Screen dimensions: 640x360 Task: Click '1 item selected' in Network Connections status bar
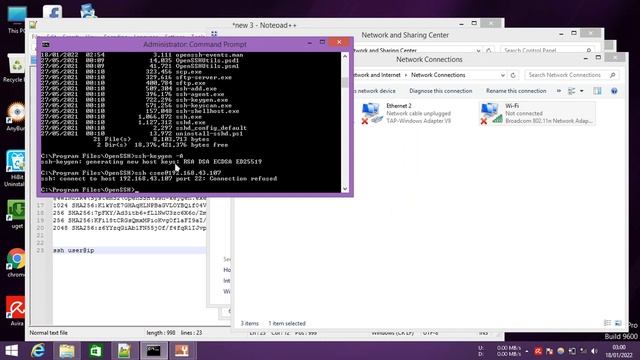pyautogui.click(x=287, y=323)
